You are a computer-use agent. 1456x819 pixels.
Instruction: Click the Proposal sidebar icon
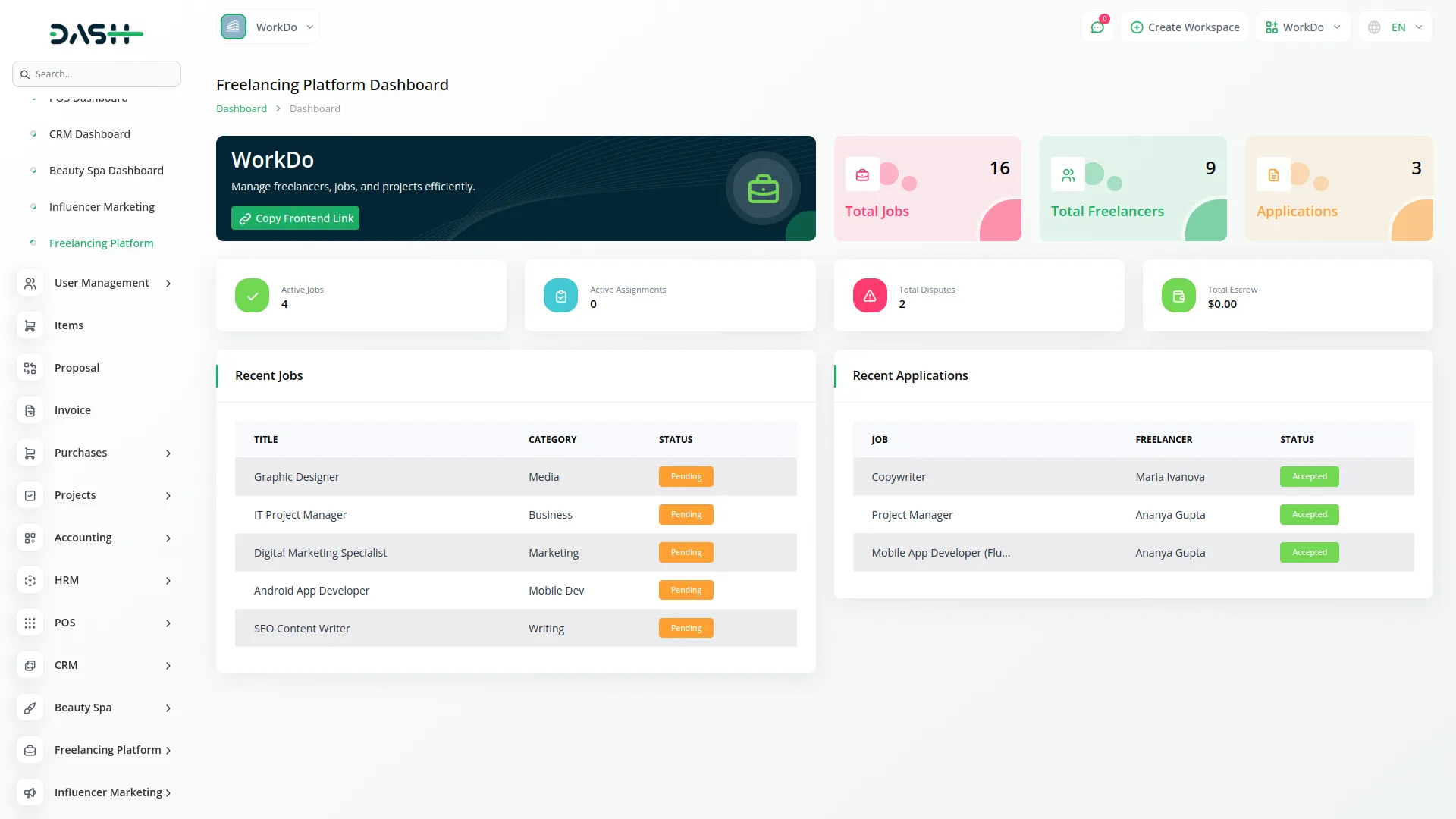coord(30,368)
